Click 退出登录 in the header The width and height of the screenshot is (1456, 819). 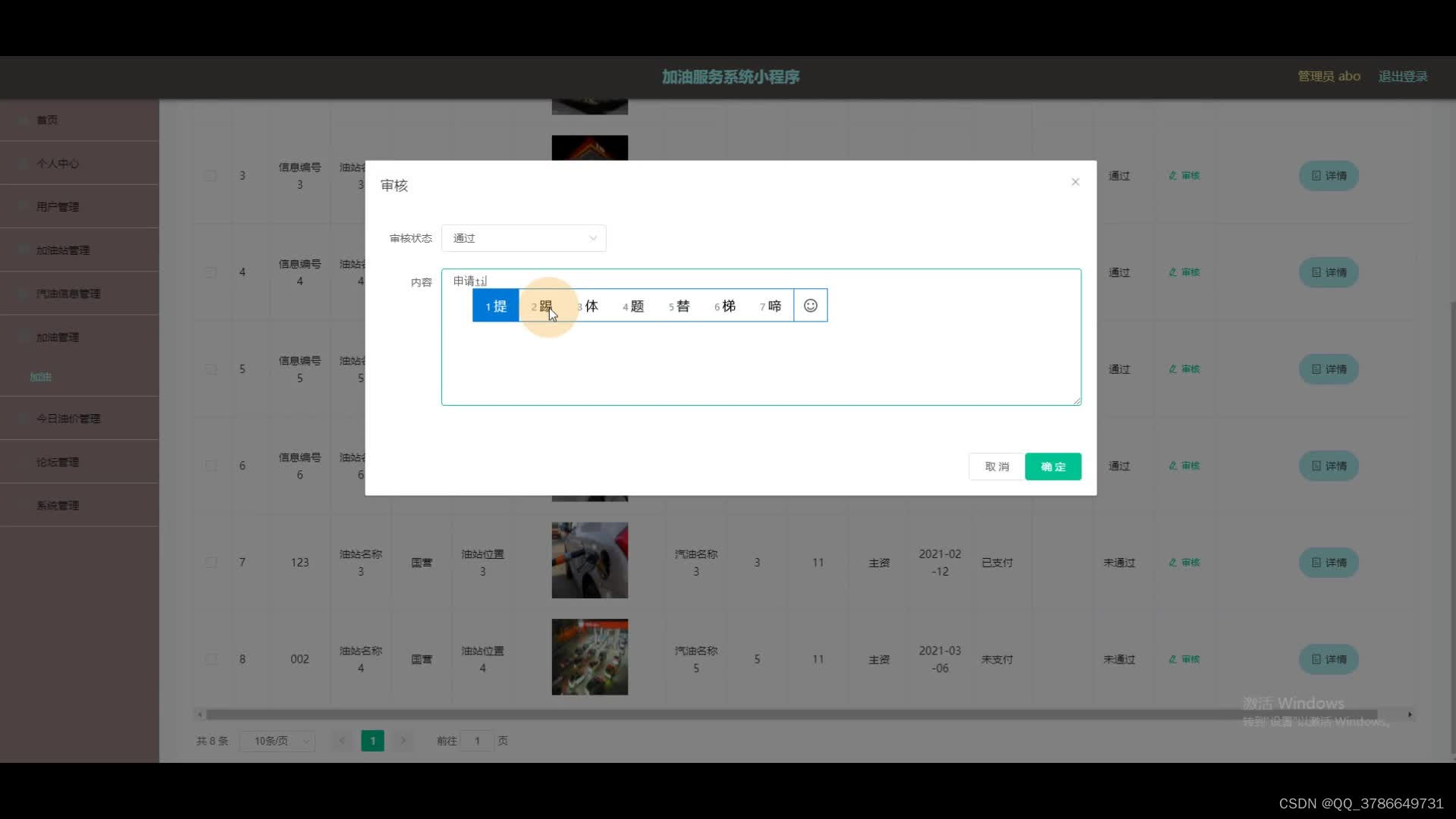click(x=1403, y=77)
